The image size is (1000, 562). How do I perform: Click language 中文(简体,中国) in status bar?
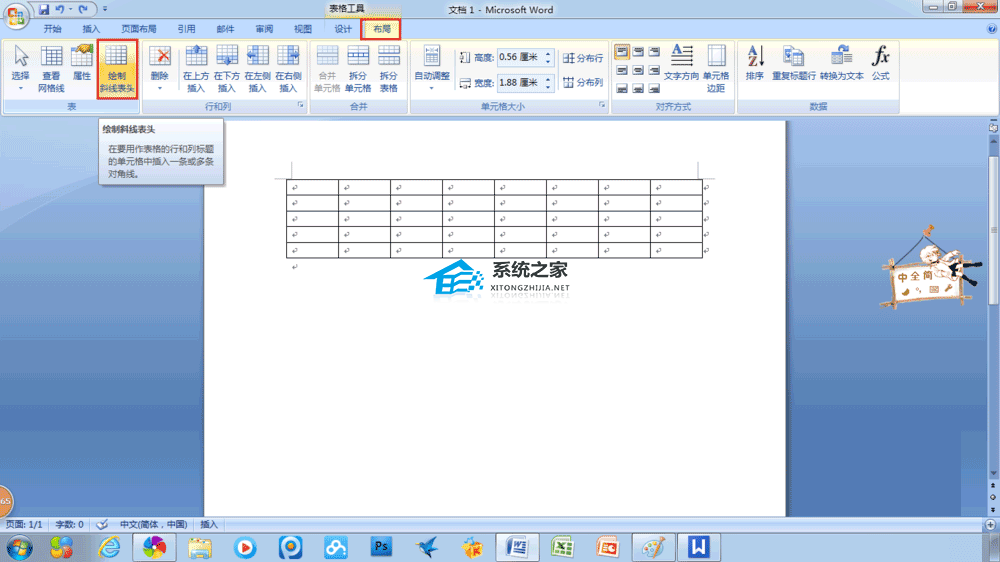tap(154, 524)
